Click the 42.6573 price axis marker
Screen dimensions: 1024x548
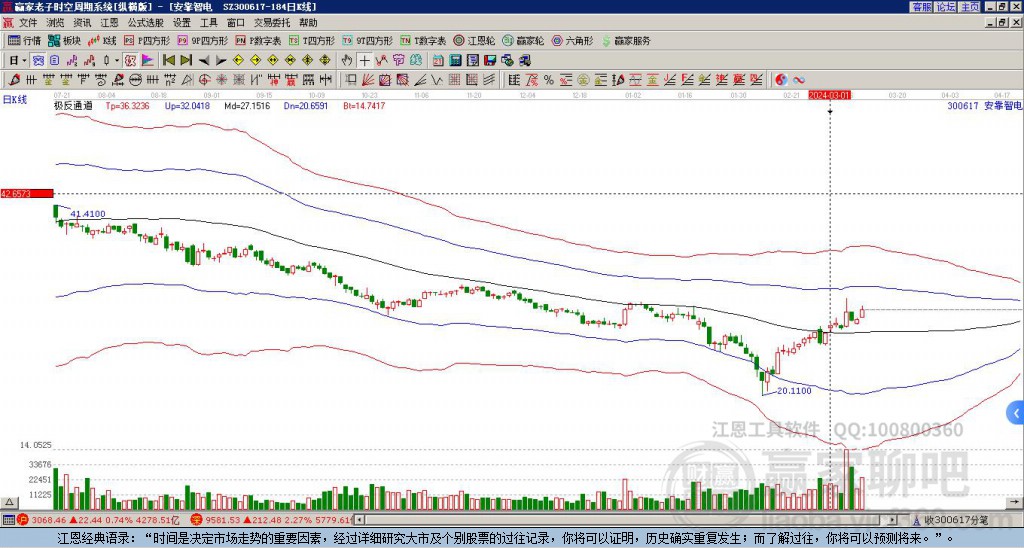pyautogui.click(x=27, y=194)
